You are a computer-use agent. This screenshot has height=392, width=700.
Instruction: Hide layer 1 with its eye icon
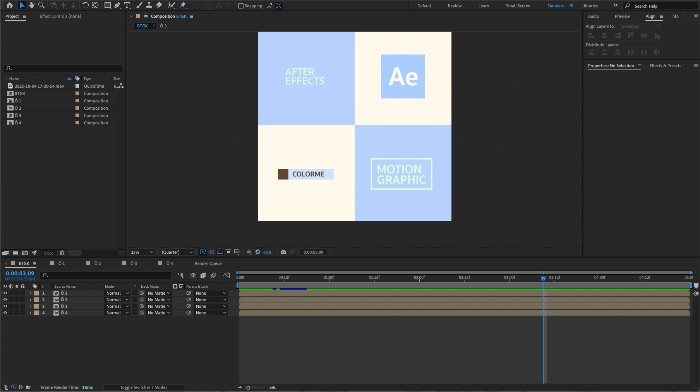5,293
